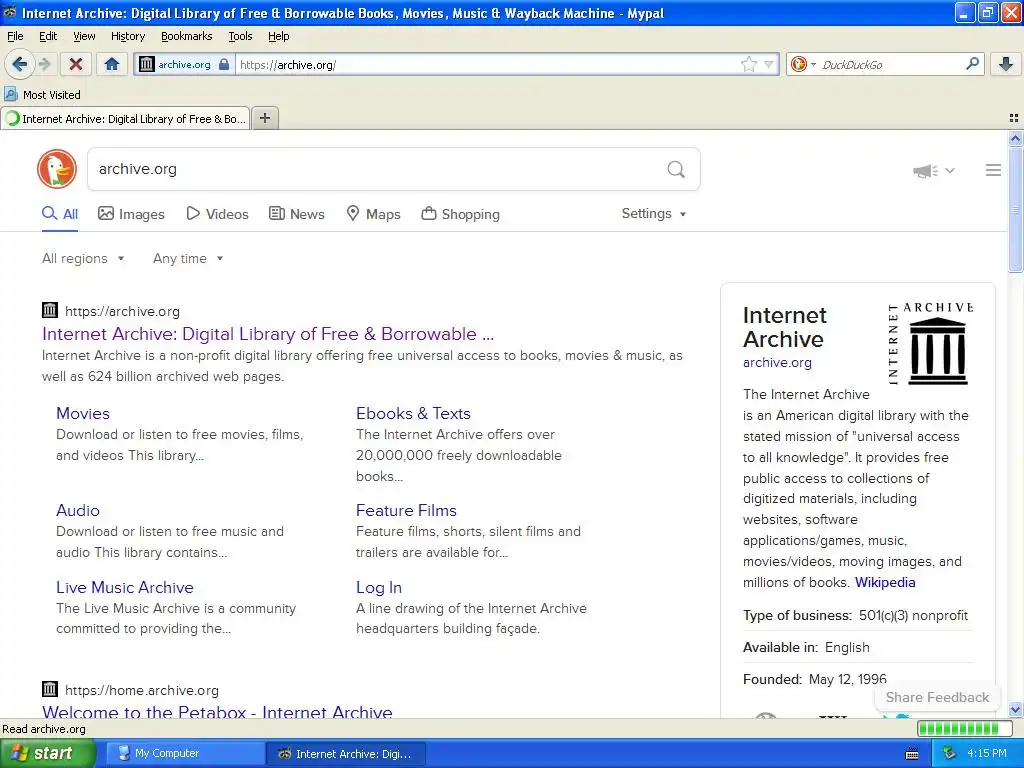The image size is (1024, 768).
Task: Click the browser address bar URL
Action: (487, 64)
